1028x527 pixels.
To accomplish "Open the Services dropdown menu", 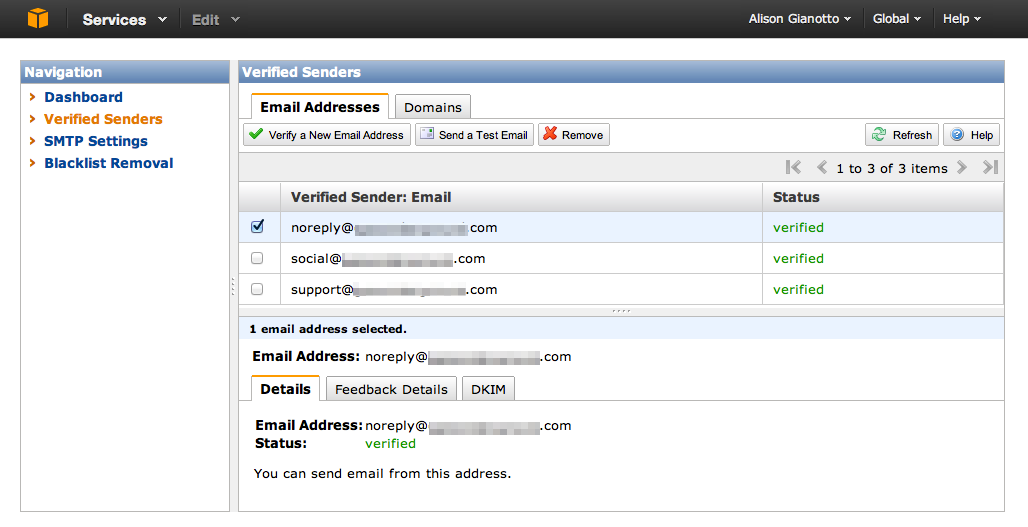I will tap(124, 20).
